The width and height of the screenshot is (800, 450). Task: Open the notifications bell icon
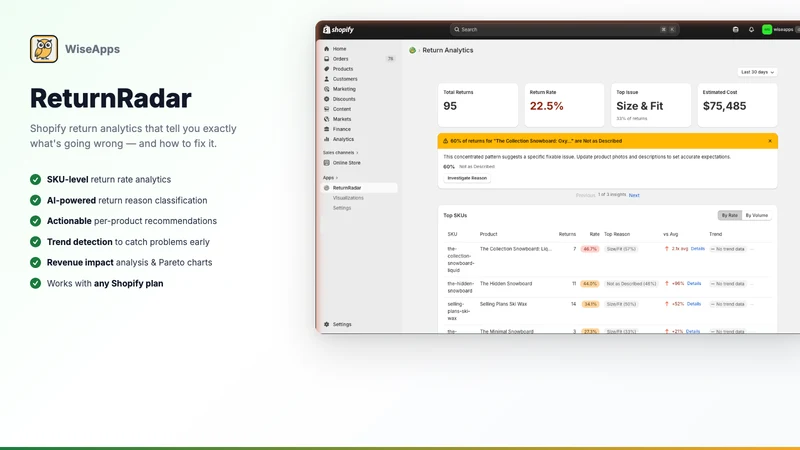[x=751, y=30]
